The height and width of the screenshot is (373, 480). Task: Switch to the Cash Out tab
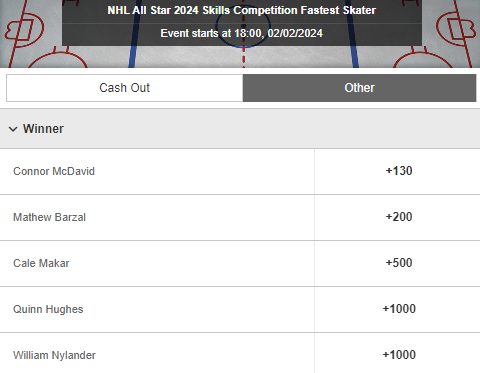click(124, 88)
